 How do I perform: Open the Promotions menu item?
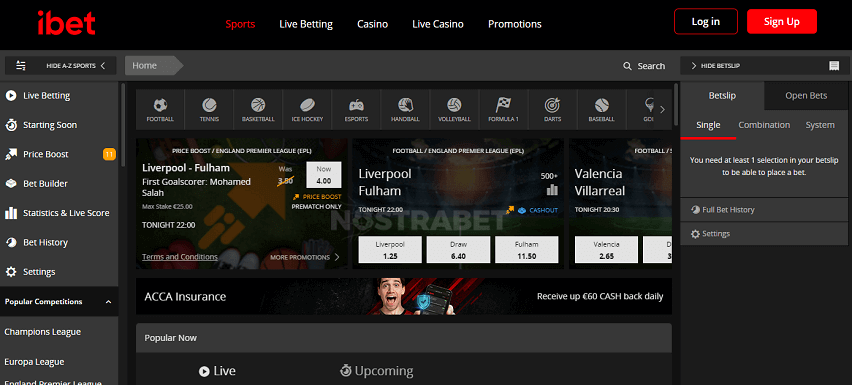[x=515, y=24]
